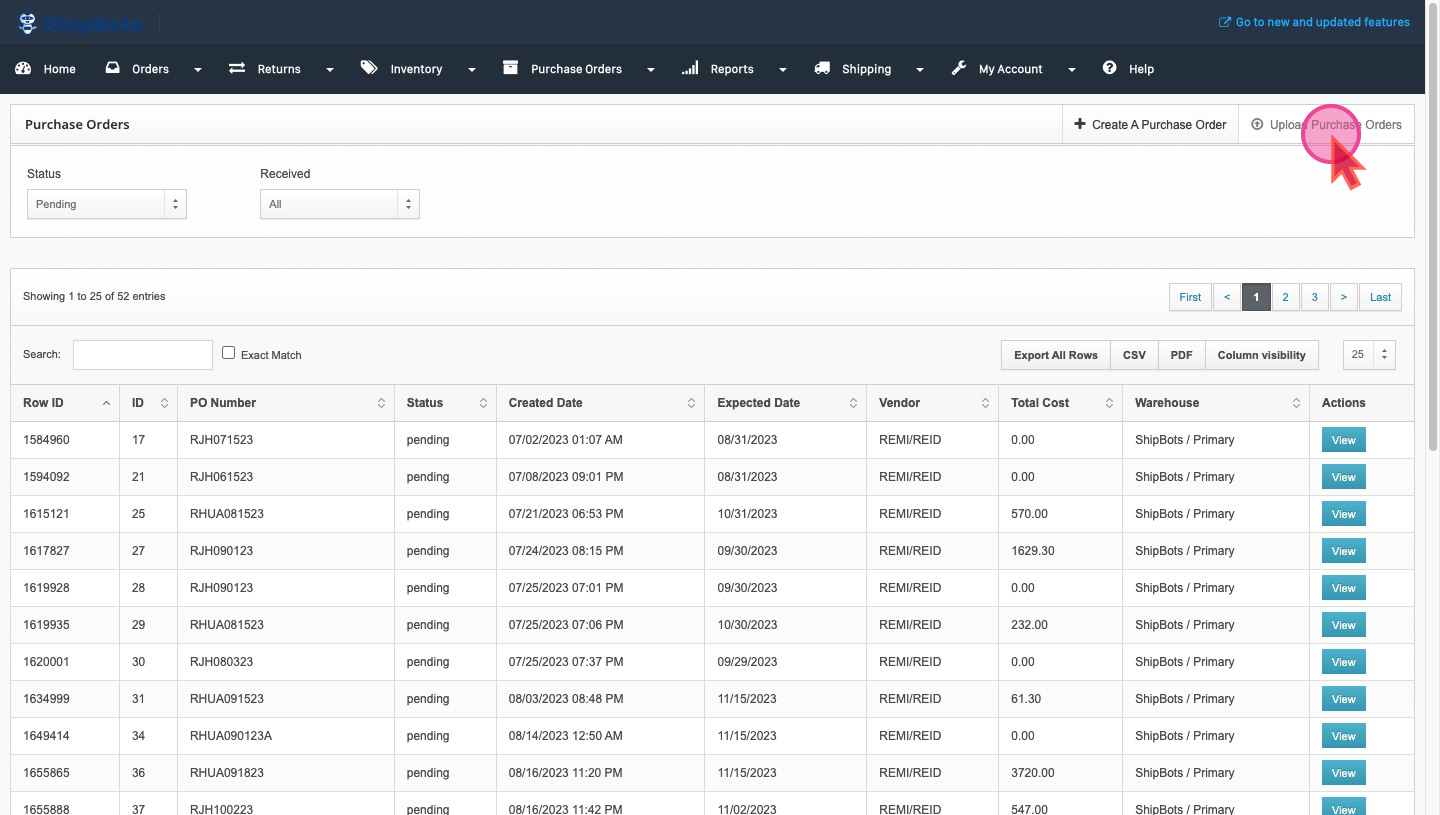This screenshot has height=815, width=1440.
Task: Click the Shipping truck icon
Action: pyautogui.click(x=822, y=68)
